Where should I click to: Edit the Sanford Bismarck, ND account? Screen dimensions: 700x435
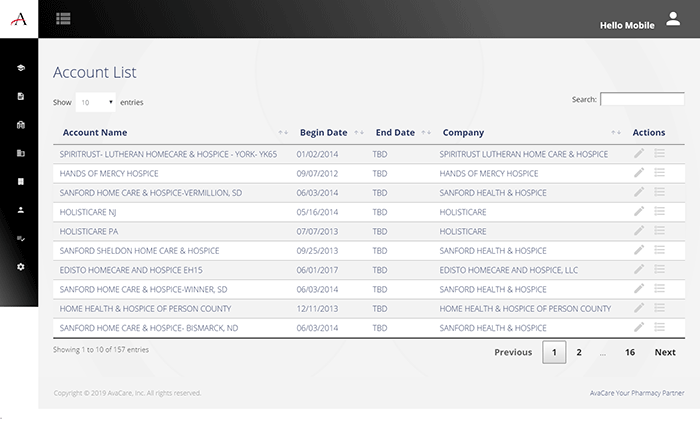pos(639,327)
